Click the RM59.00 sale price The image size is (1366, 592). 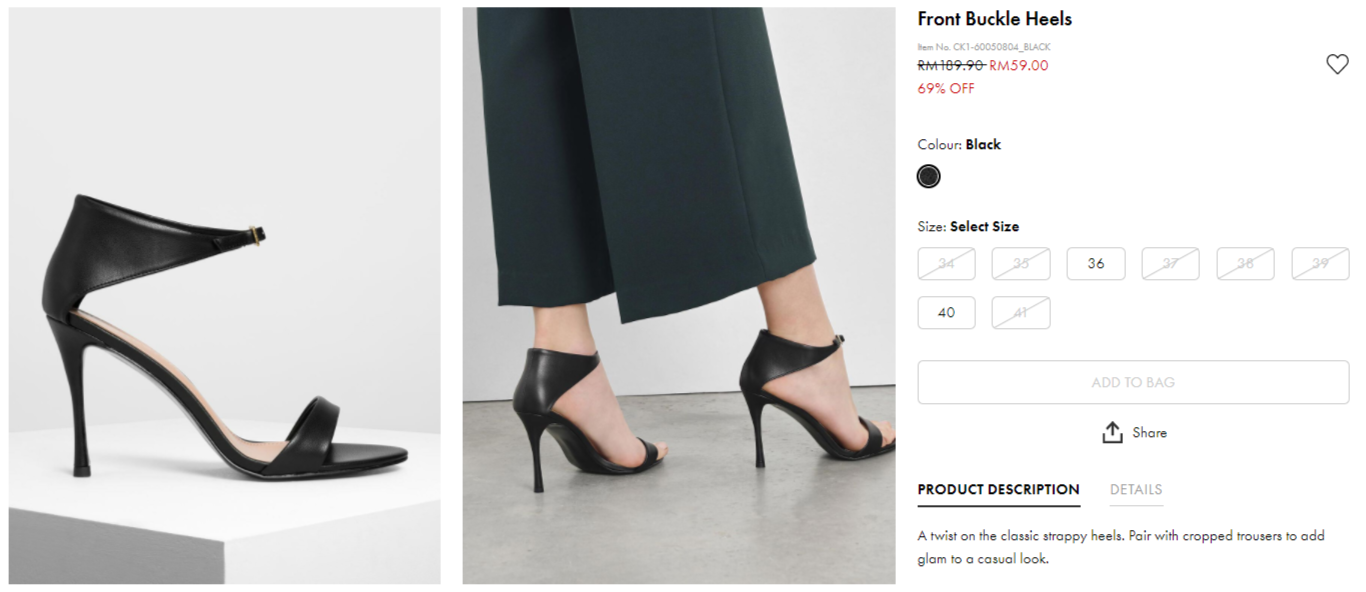click(1018, 66)
